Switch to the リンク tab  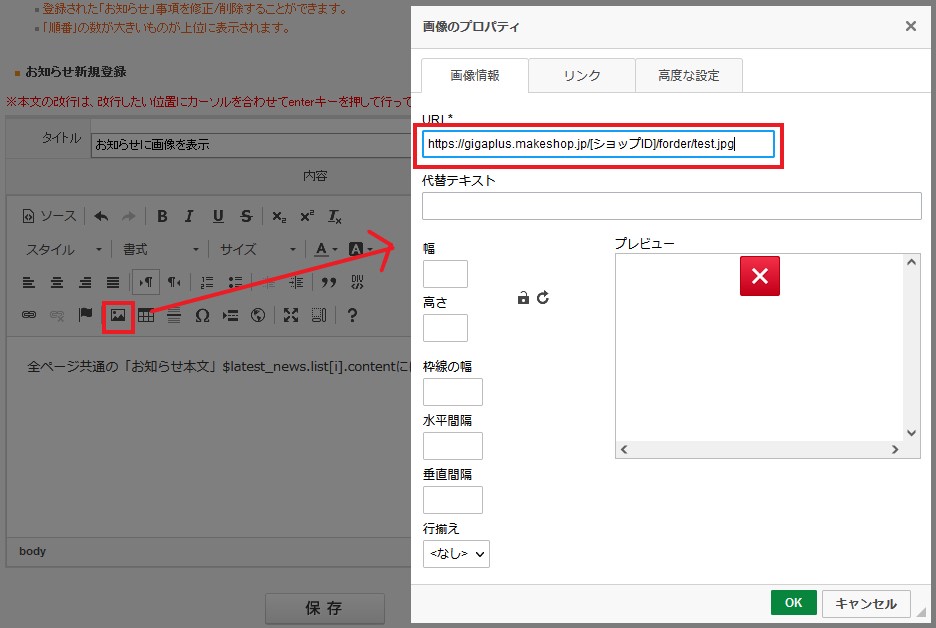pyautogui.click(x=583, y=74)
